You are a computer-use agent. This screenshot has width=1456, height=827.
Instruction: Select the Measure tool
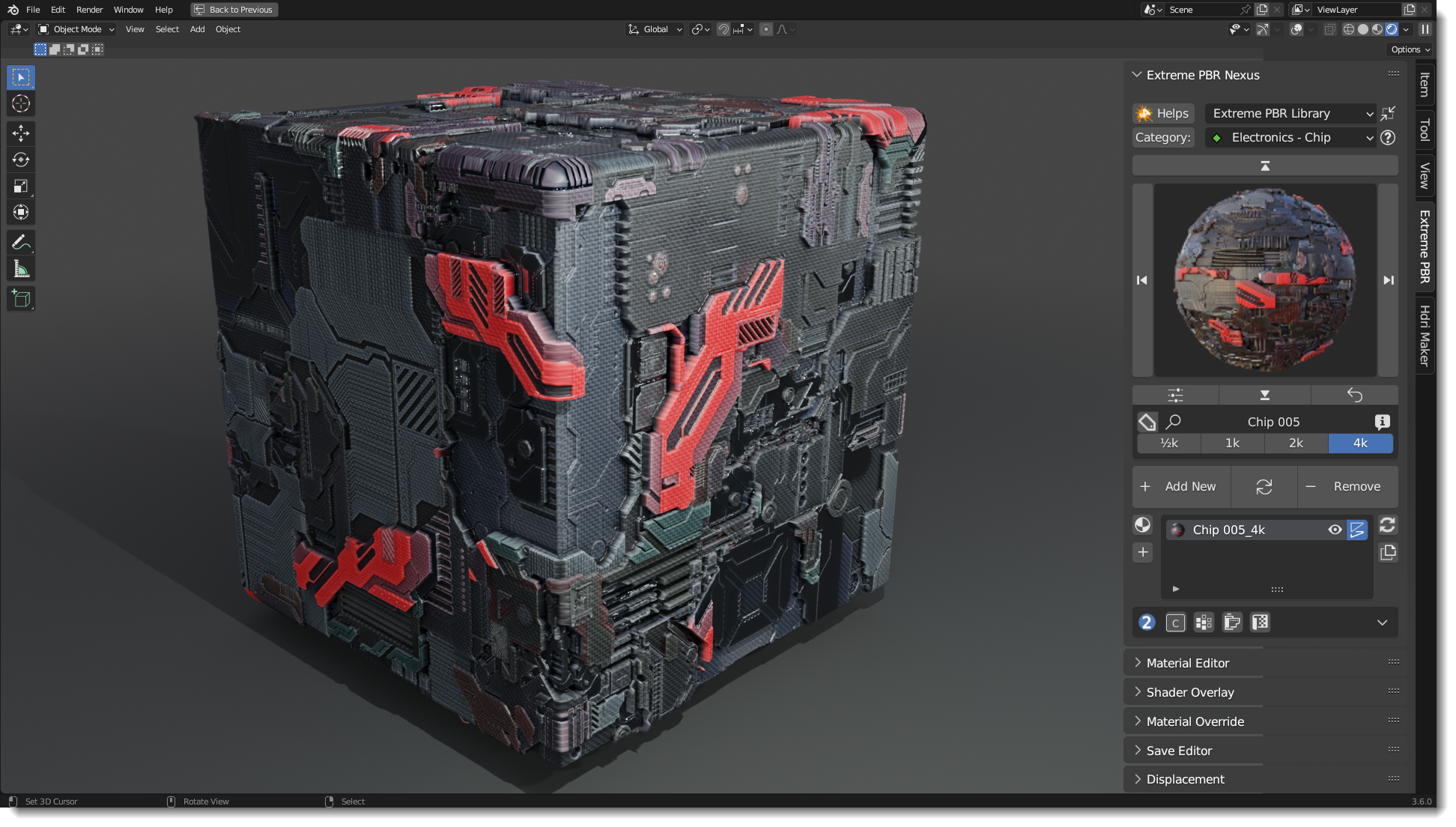[20, 267]
